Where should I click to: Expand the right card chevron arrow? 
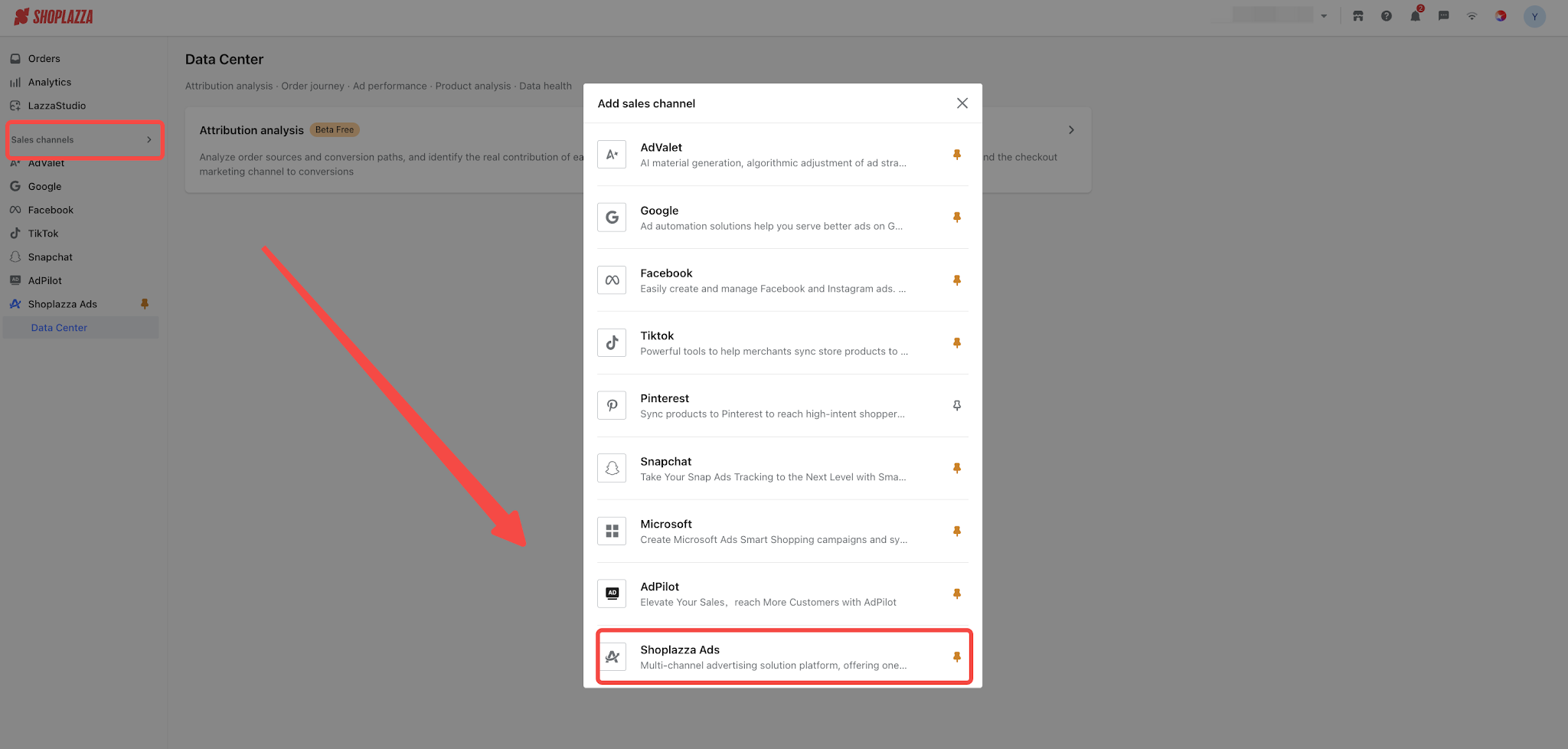coord(1071,130)
